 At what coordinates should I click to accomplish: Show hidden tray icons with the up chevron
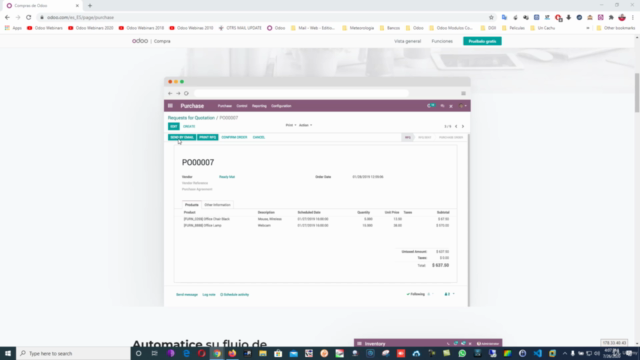tap(565, 353)
